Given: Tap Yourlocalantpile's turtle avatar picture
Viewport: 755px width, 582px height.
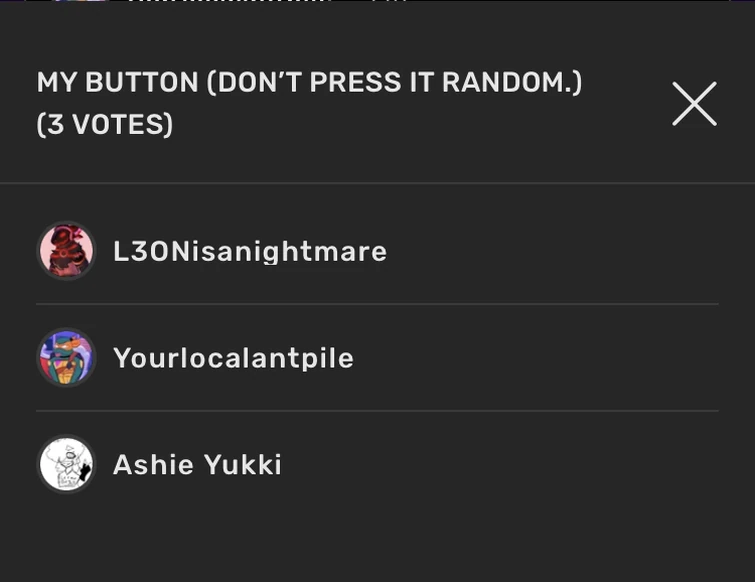Looking at the screenshot, I should (x=66, y=357).
